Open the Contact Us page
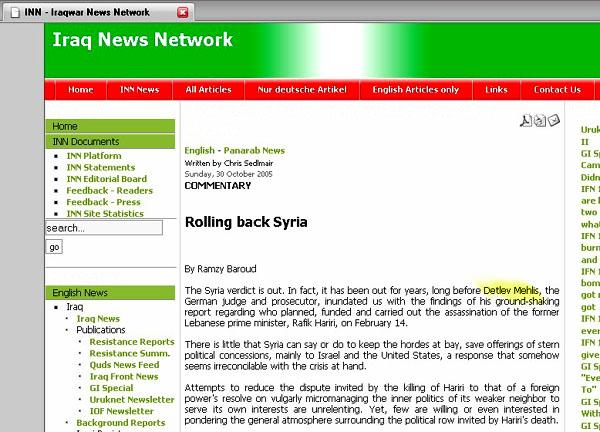Viewport: 600px width, 432px height. pyautogui.click(x=556, y=90)
